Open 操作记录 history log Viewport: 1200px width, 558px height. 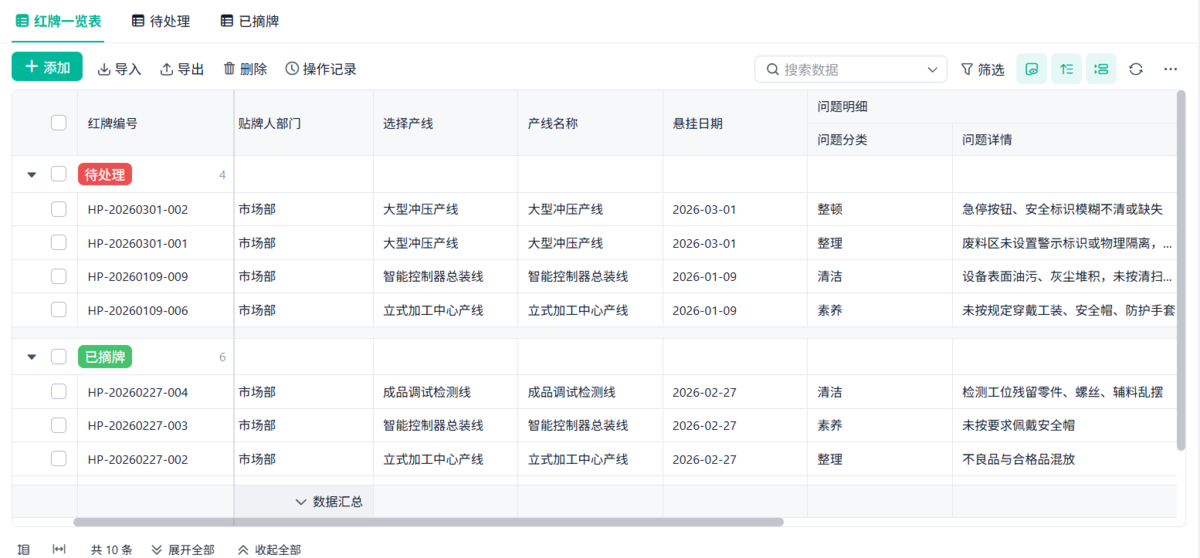(321, 69)
